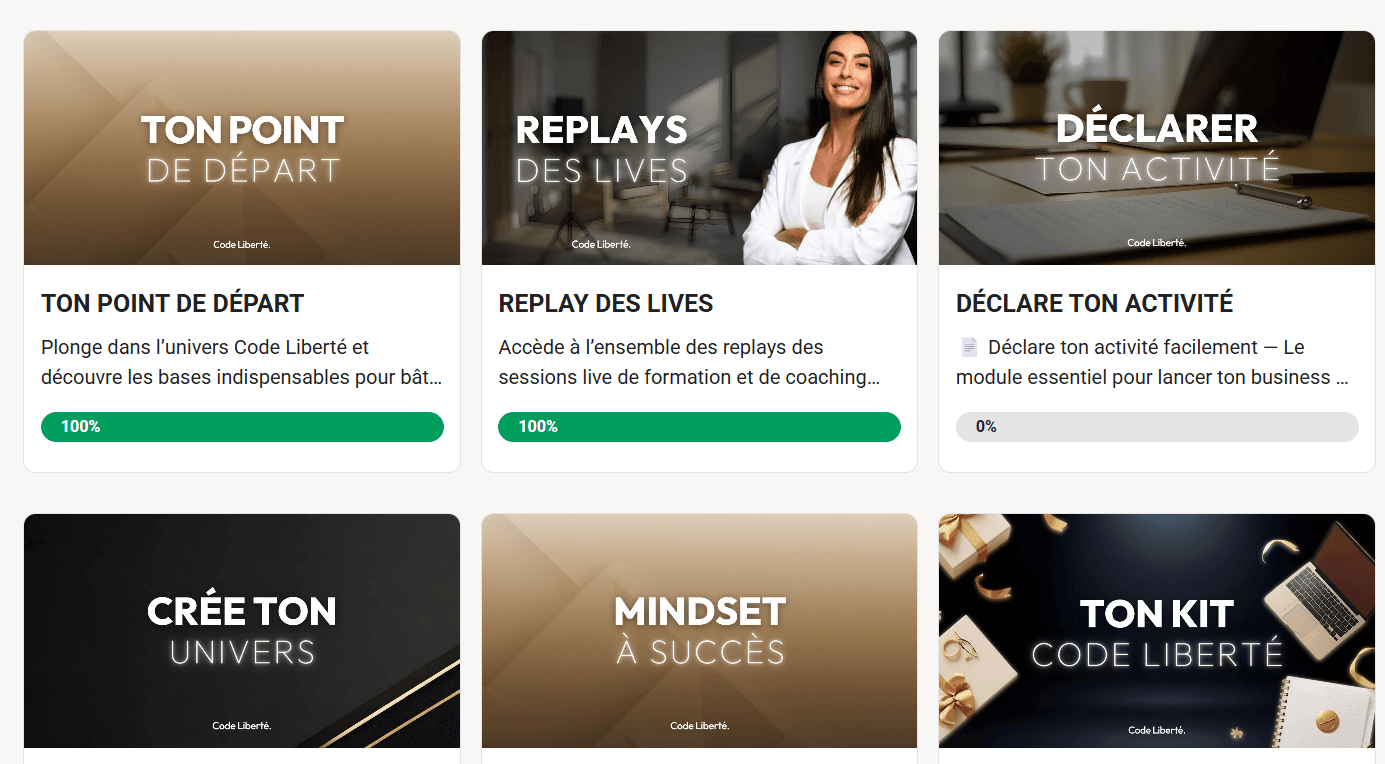Click the Code Liberté logo on Crée ton Univers banner
1385x764 pixels.
[242, 726]
